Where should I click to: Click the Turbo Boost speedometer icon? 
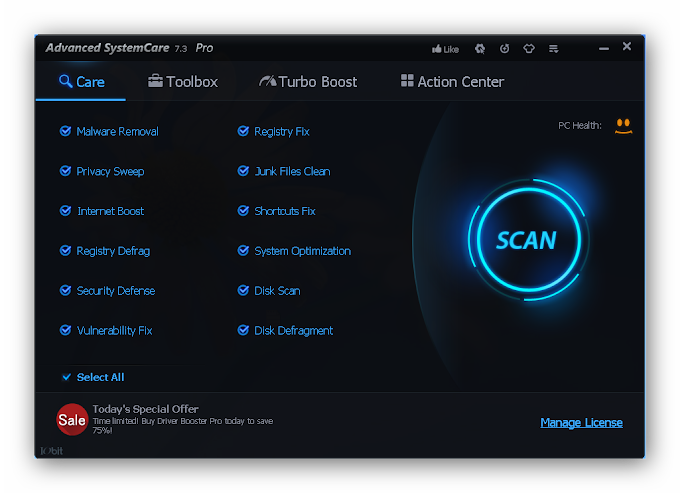(x=268, y=81)
